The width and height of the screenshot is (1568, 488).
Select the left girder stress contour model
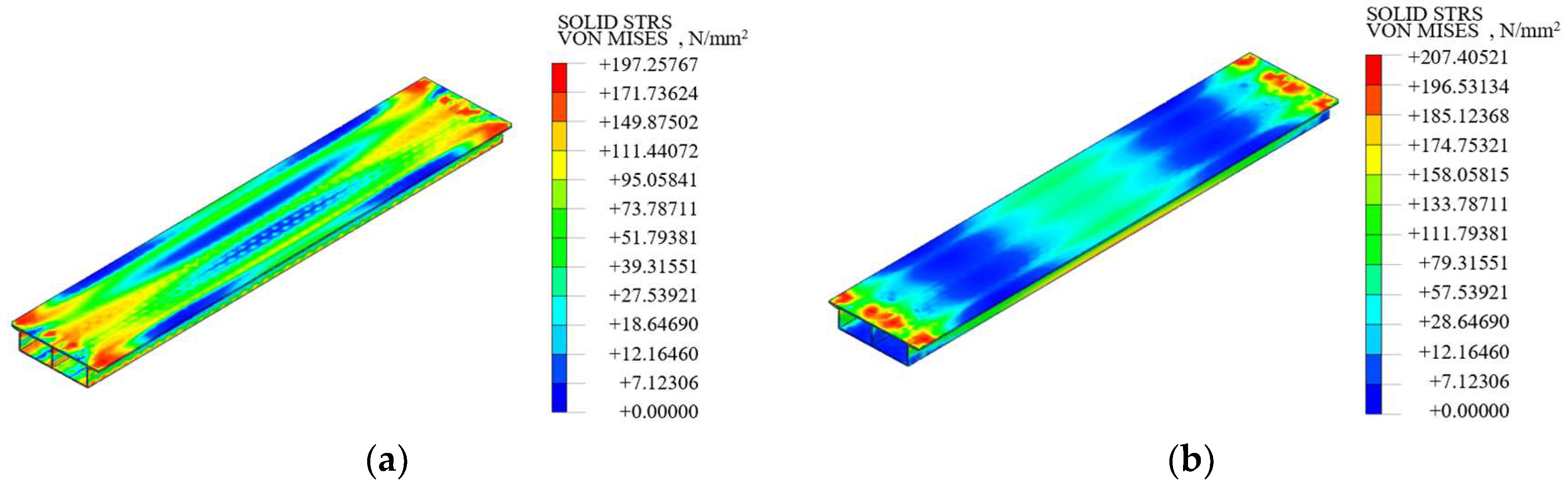coord(262,231)
